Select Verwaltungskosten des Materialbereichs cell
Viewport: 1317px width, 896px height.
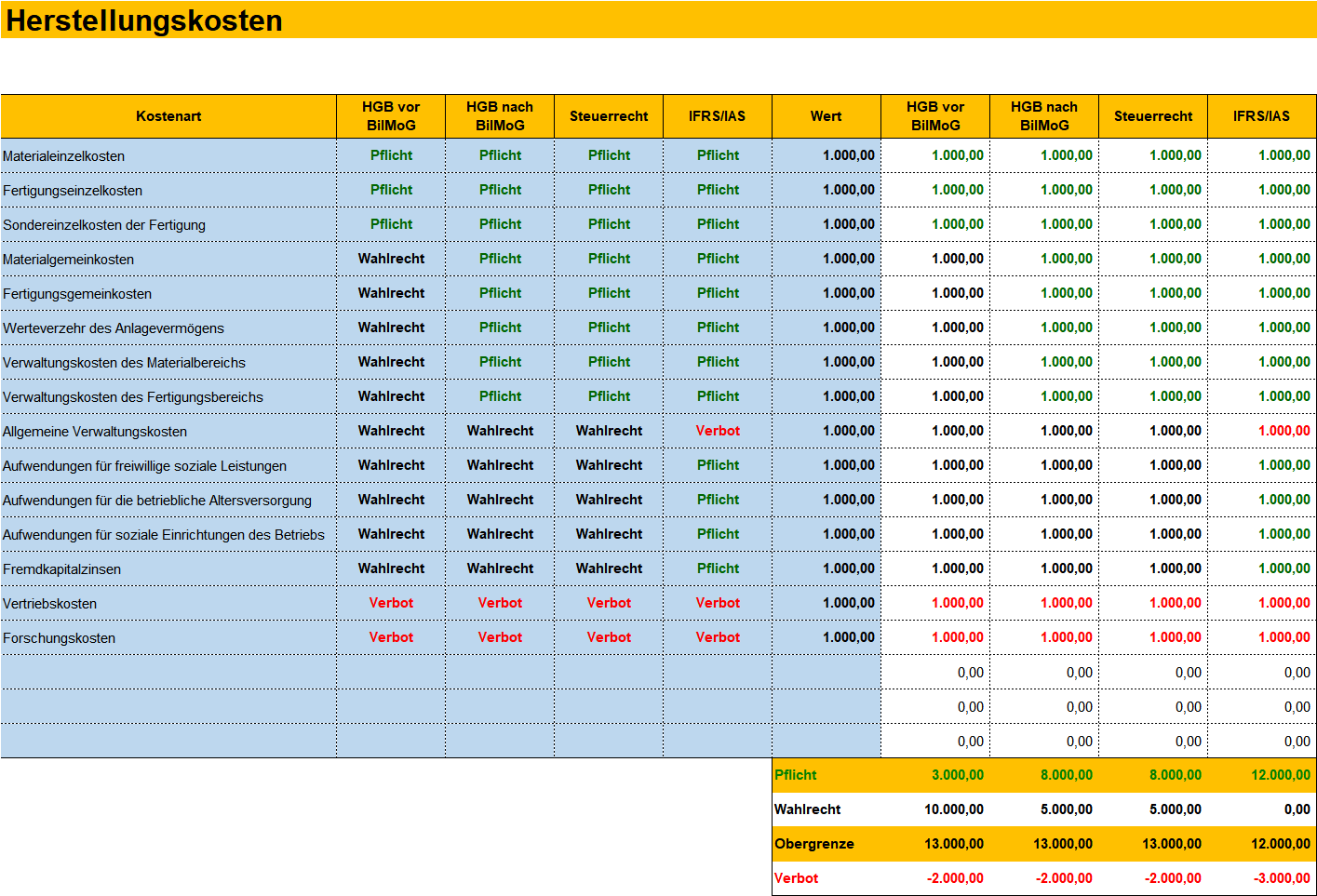click(x=168, y=362)
